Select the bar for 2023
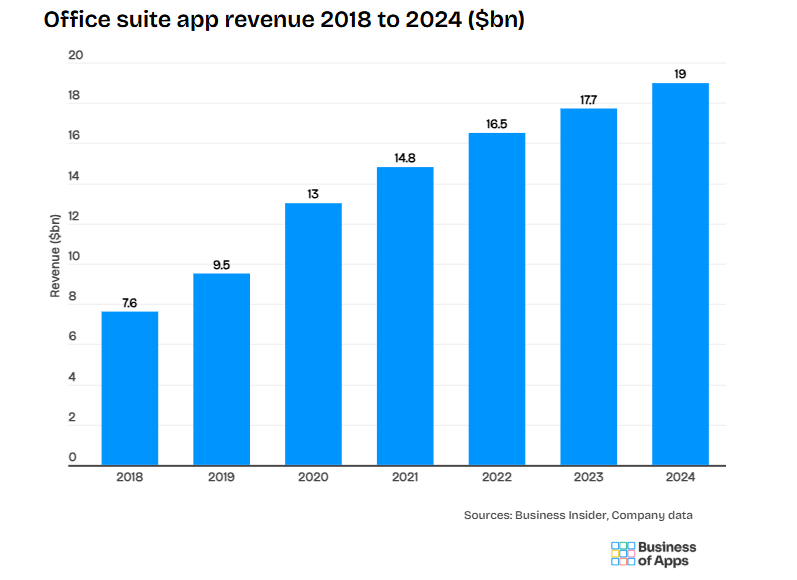The image size is (797, 580). click(x=589, y=287)
